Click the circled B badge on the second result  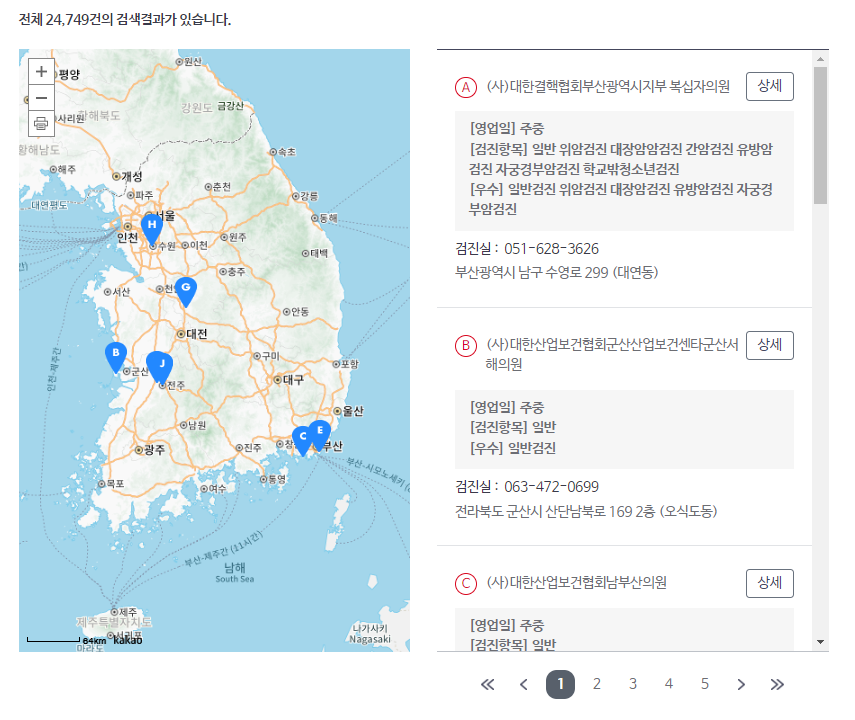tap(463, 345)
